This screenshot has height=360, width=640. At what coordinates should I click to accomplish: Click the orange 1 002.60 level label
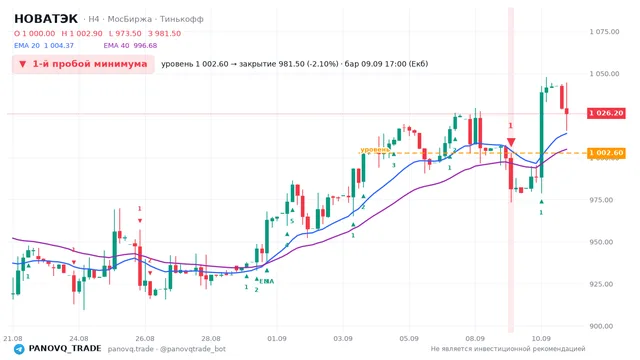tap(606, 153)
